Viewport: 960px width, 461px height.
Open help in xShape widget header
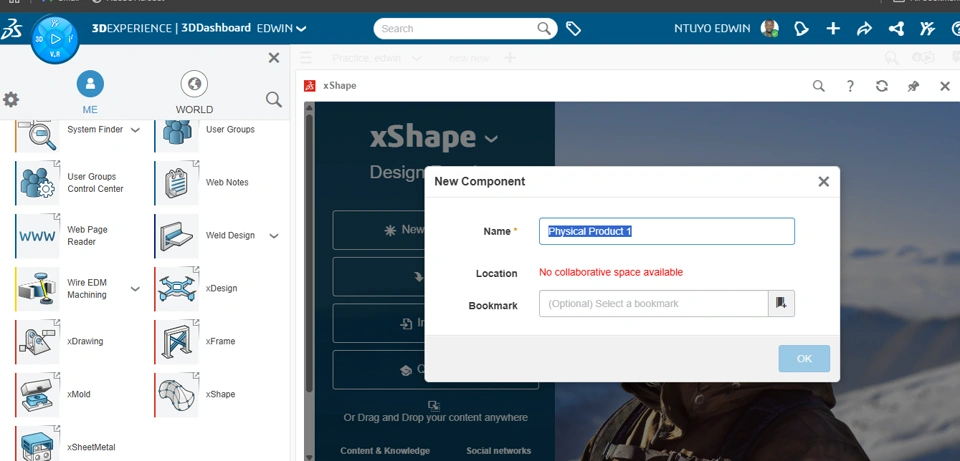tap(850, 86)
